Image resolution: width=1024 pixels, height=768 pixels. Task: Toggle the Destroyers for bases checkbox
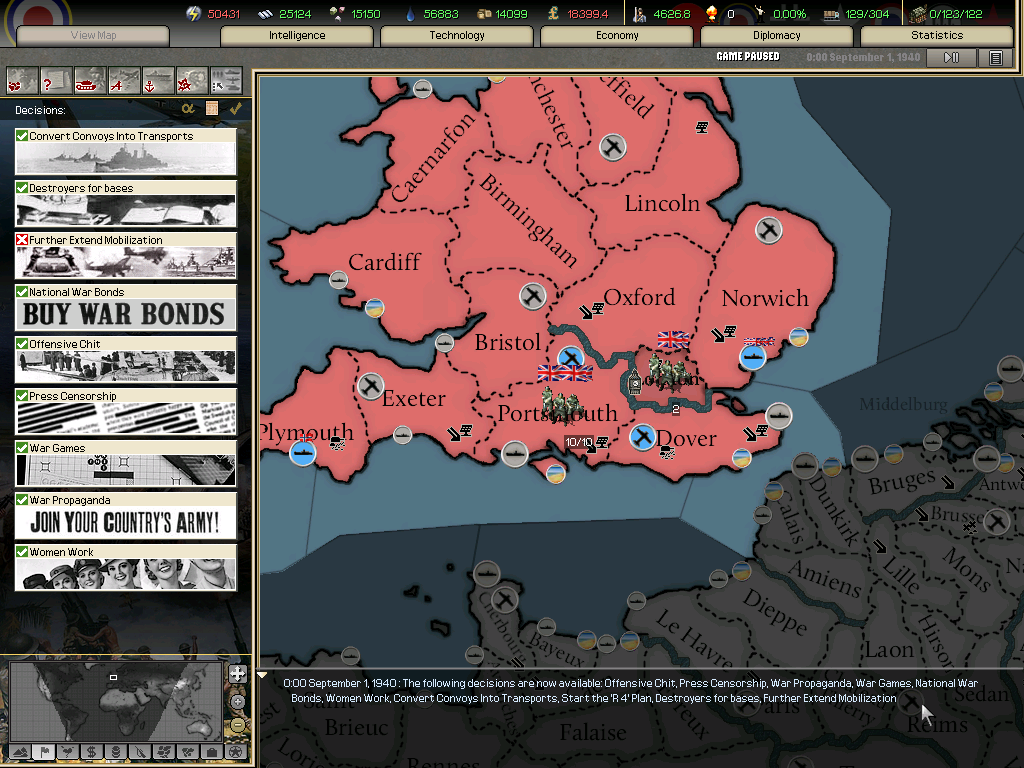22,187
